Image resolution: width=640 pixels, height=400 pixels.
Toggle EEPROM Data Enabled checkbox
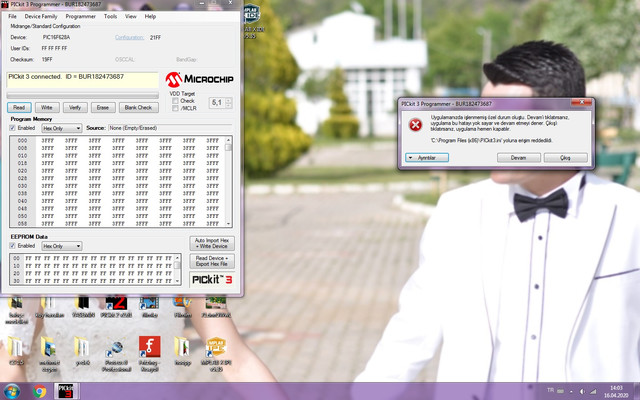coord(12,246)
